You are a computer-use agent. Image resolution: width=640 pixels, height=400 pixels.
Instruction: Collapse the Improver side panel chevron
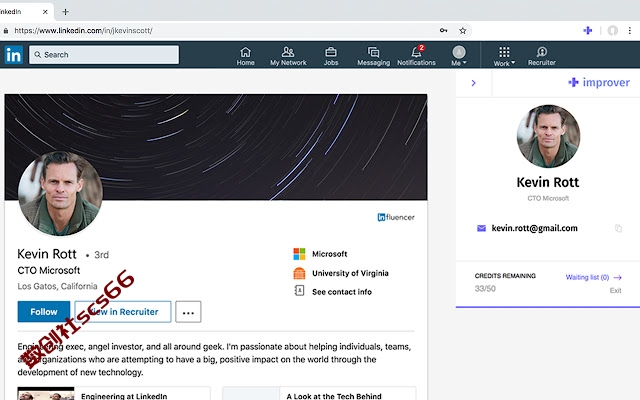click(473, 83)
